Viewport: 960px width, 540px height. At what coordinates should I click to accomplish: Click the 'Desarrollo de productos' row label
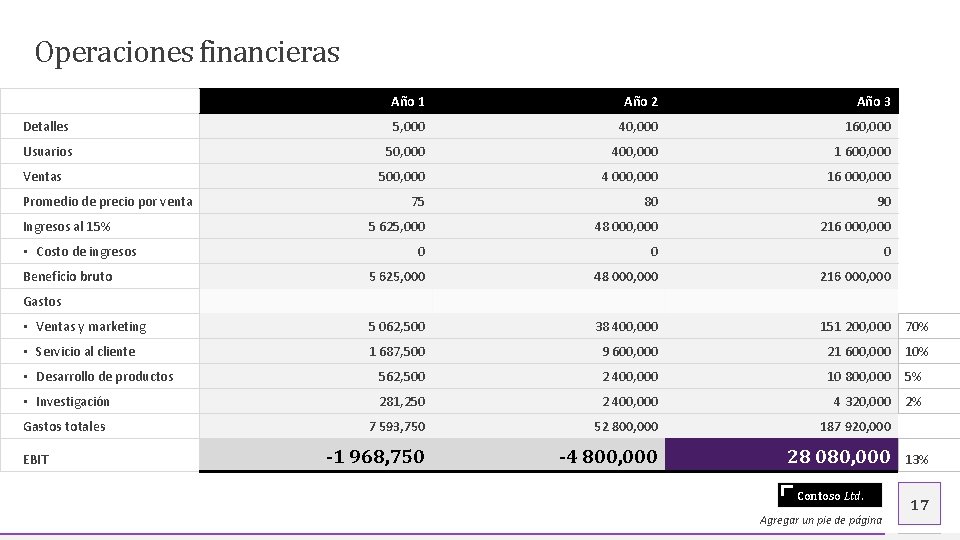click(104, 377)
